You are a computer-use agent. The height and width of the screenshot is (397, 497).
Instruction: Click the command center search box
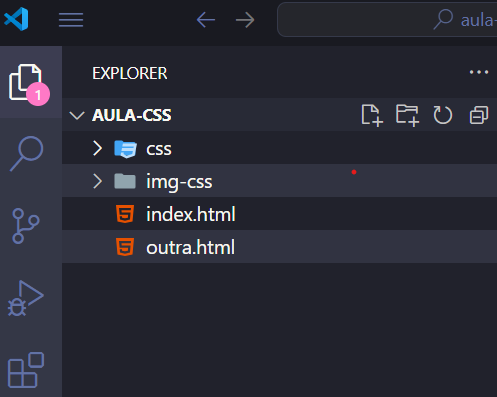[387, 20]
